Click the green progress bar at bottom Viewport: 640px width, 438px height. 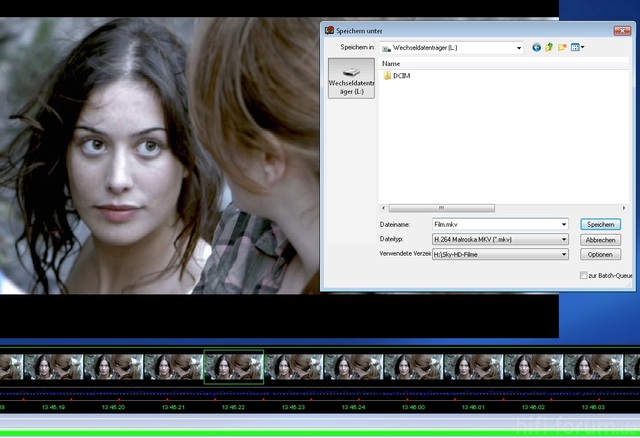tap(320, 433)
